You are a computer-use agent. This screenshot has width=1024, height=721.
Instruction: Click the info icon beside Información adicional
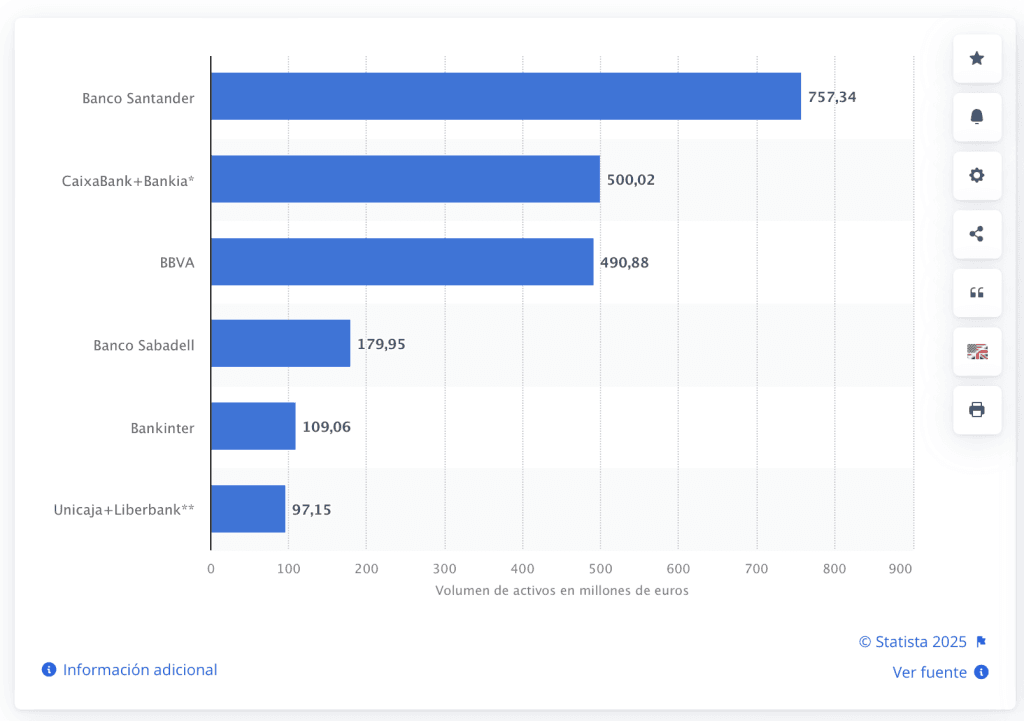pyautogui.click(x=49, y=669)
